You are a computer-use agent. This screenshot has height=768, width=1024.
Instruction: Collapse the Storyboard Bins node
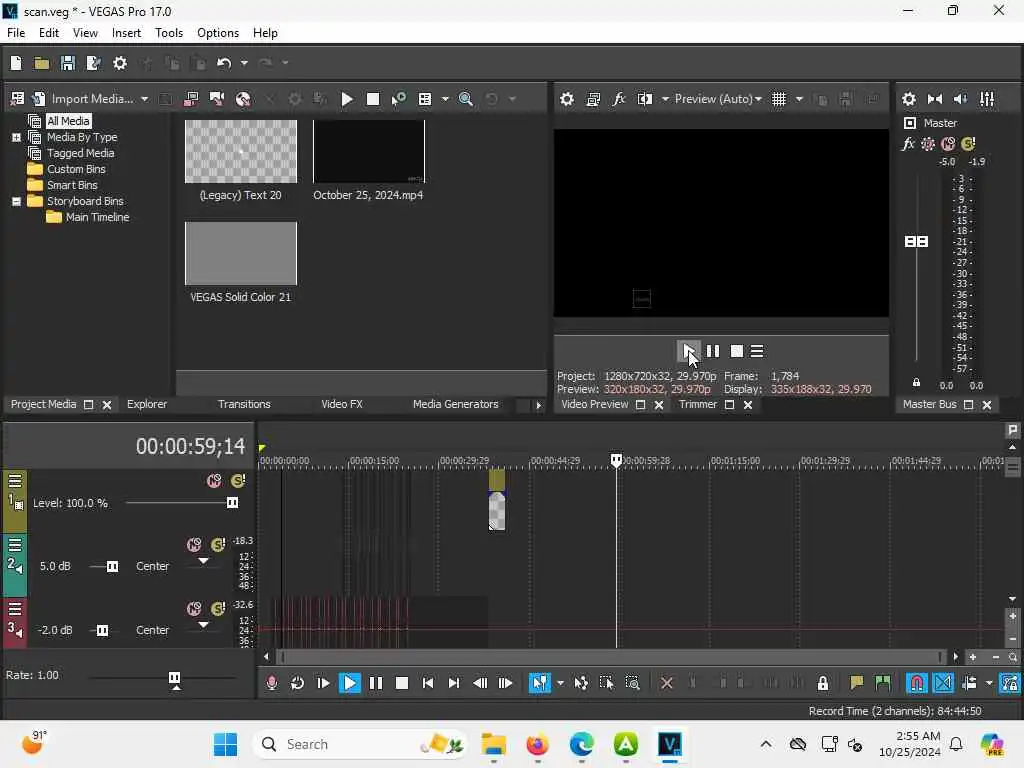point(16,201)
